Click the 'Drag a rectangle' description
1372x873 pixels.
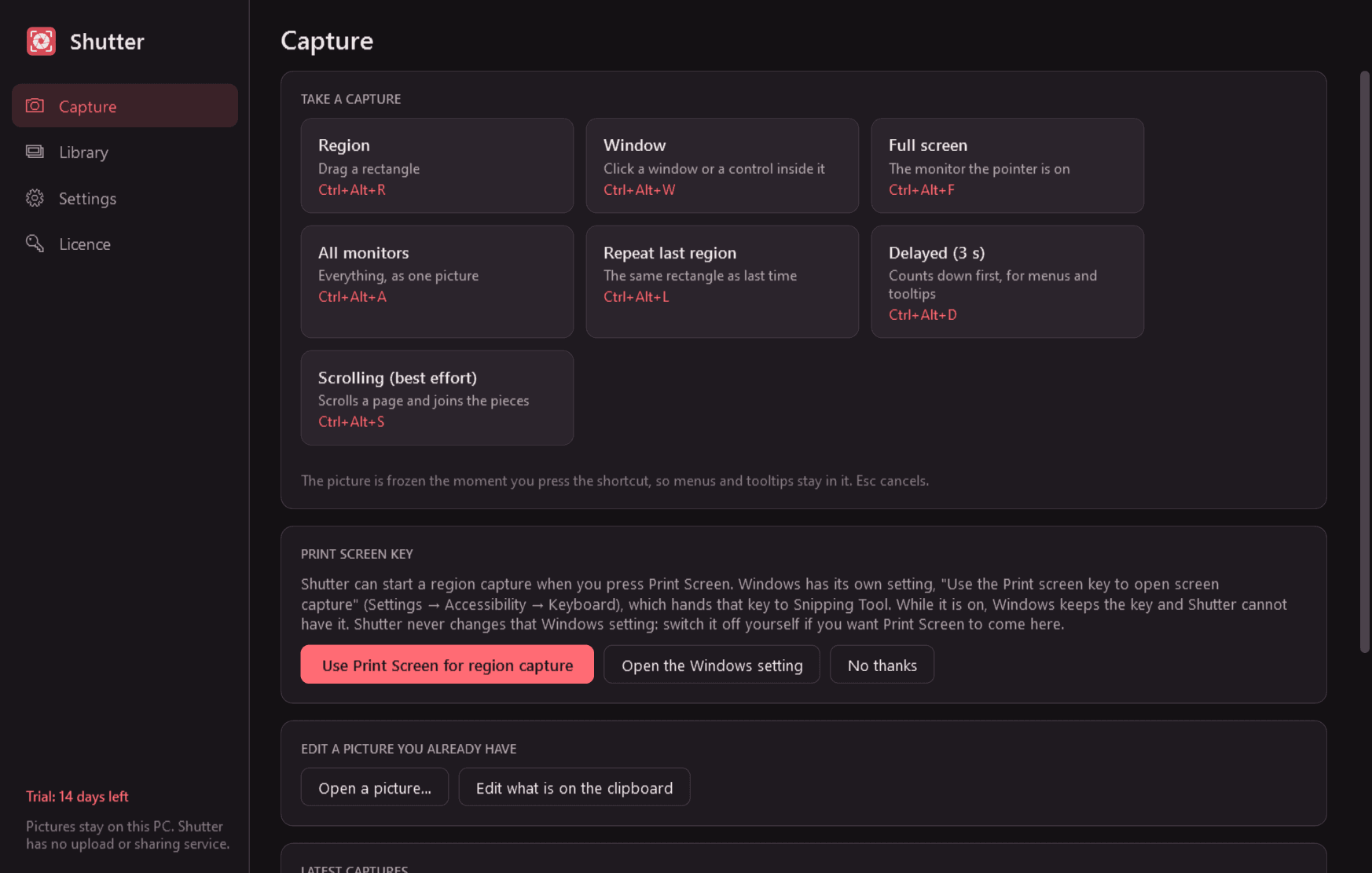click(x=369, y=169)
